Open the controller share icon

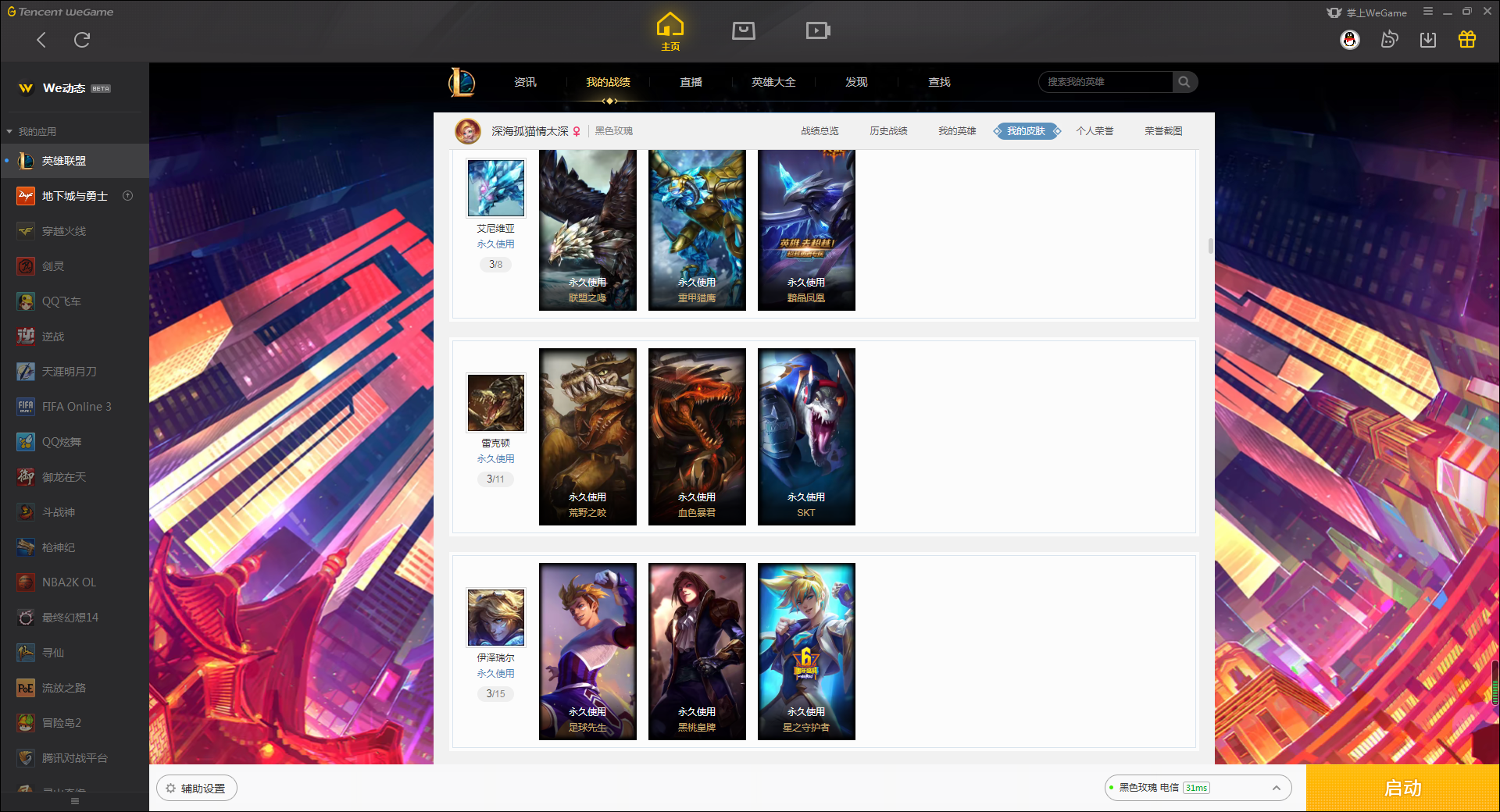point(1389,40)
